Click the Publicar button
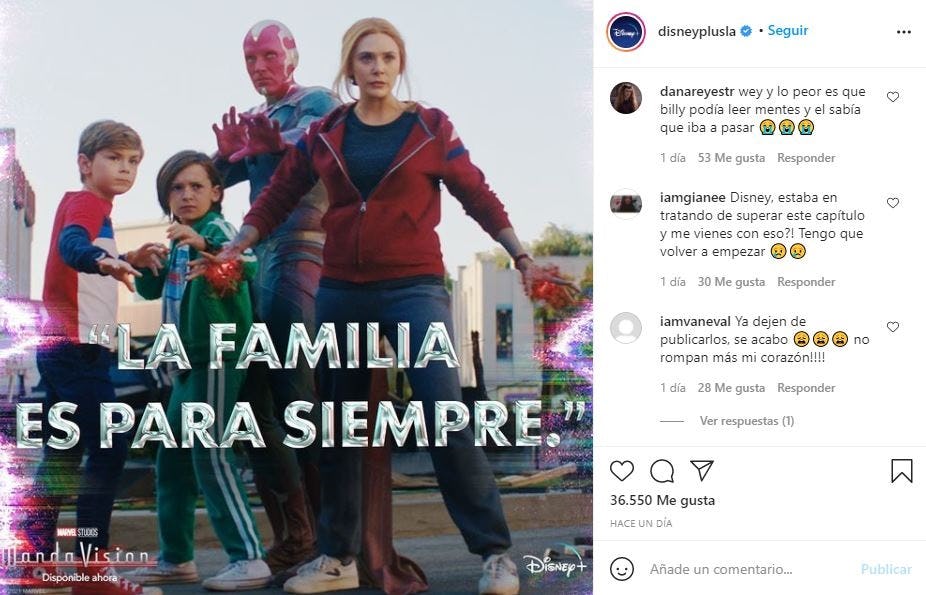The height and width of the screenshot is (595, 926). [x=886, y=569]
